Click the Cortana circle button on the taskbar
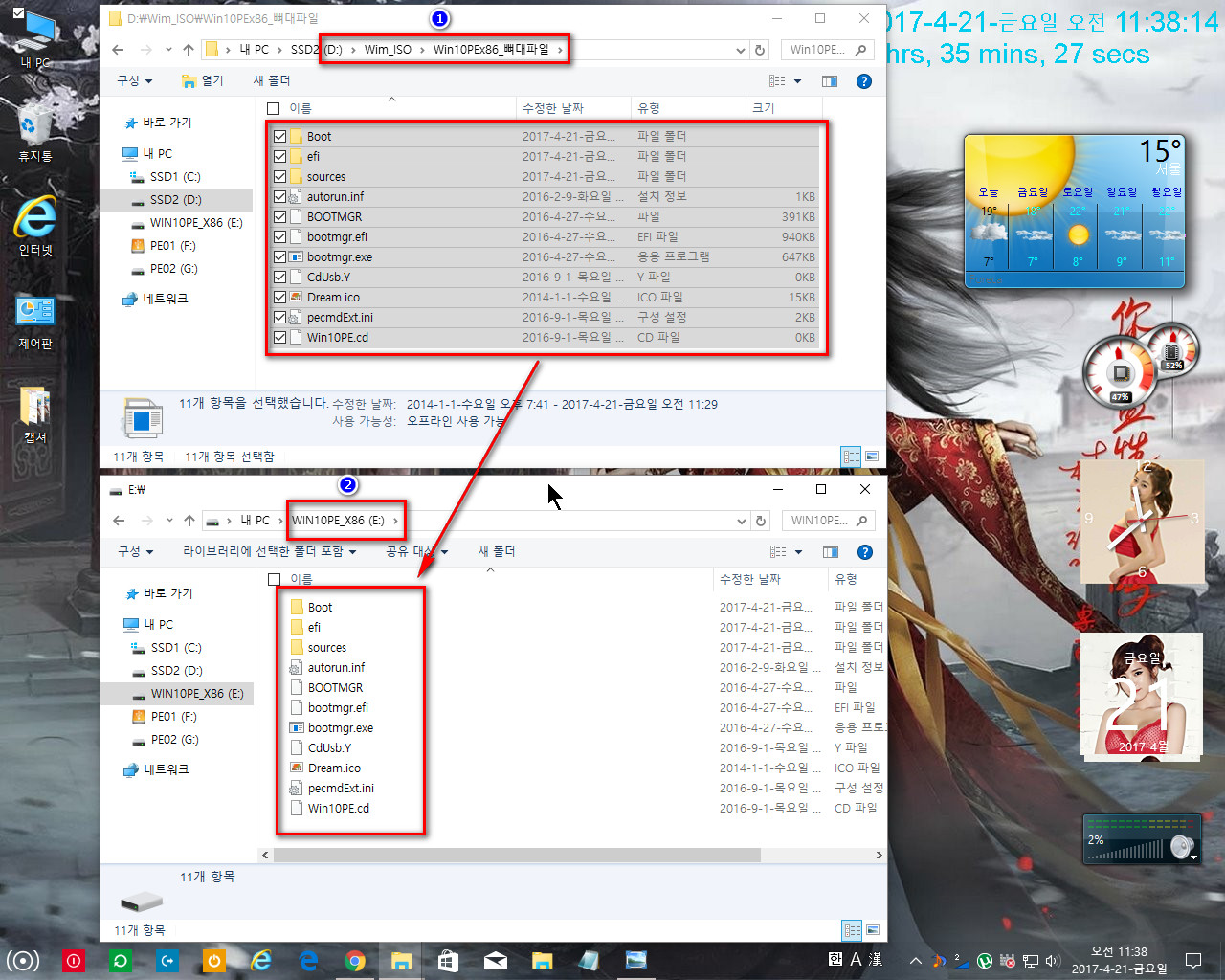Image resolution: width=1225 pixels, height=980 pixels. 23,961
